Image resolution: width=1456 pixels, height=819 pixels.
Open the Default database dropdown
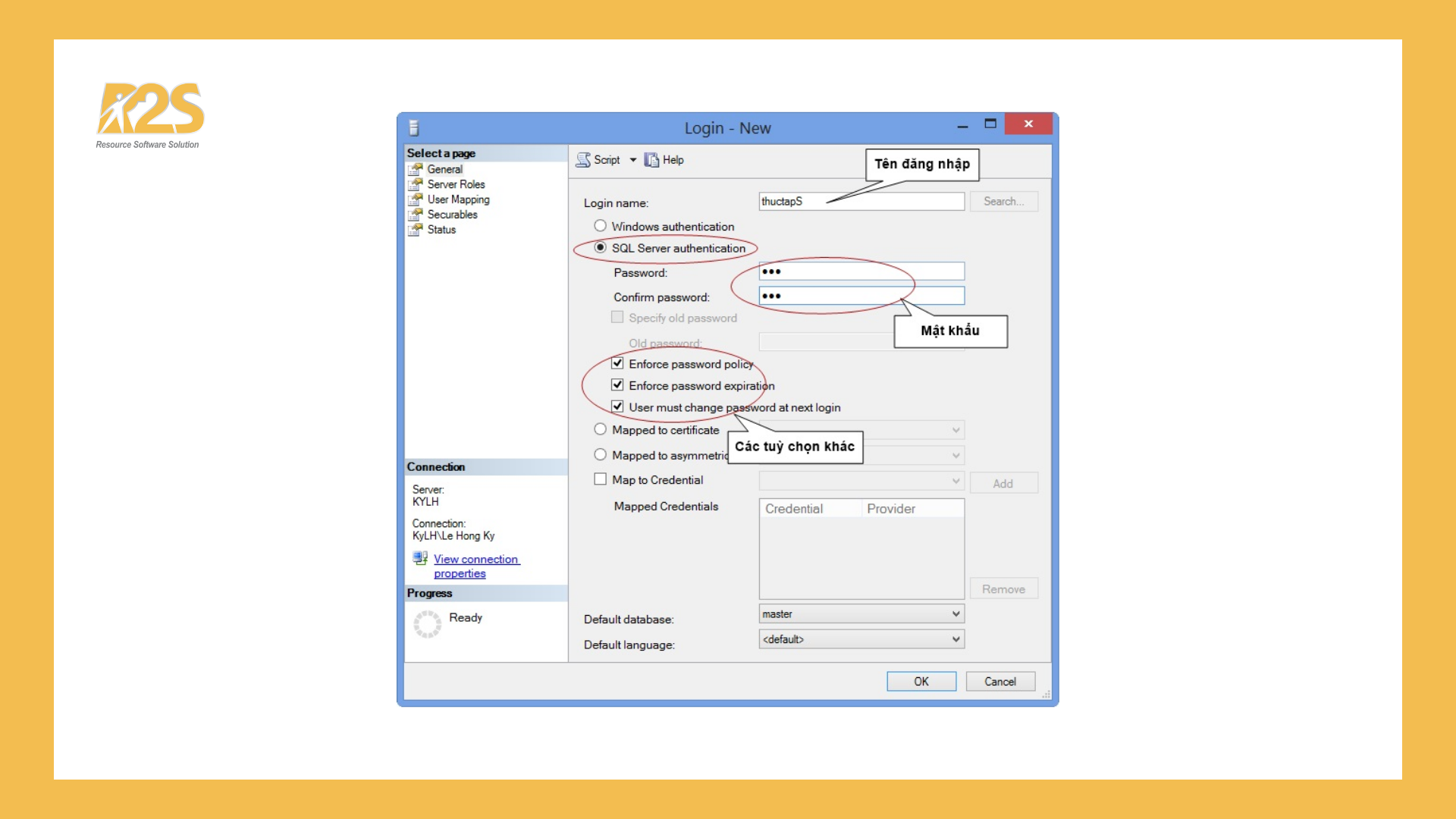[957, 613]
